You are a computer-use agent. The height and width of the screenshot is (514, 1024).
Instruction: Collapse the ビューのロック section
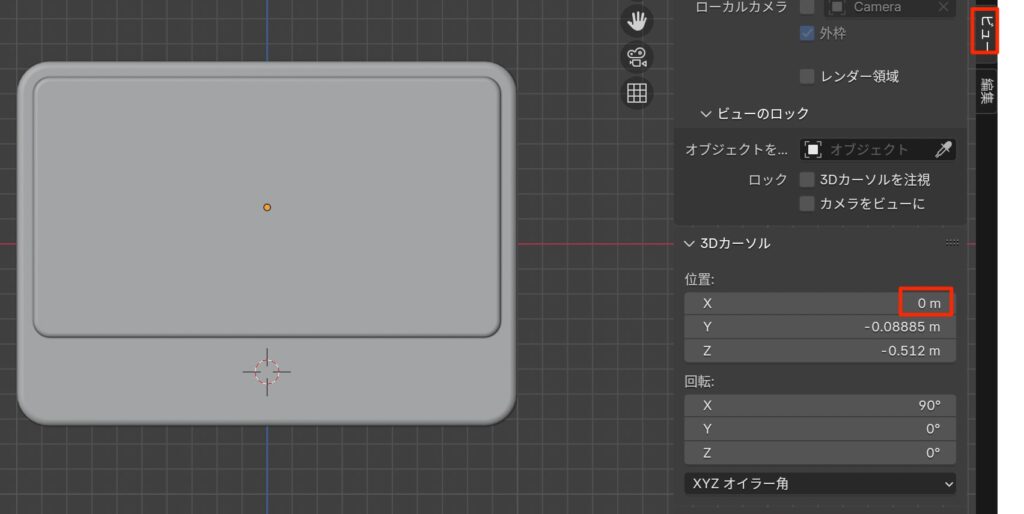(706, 114)
